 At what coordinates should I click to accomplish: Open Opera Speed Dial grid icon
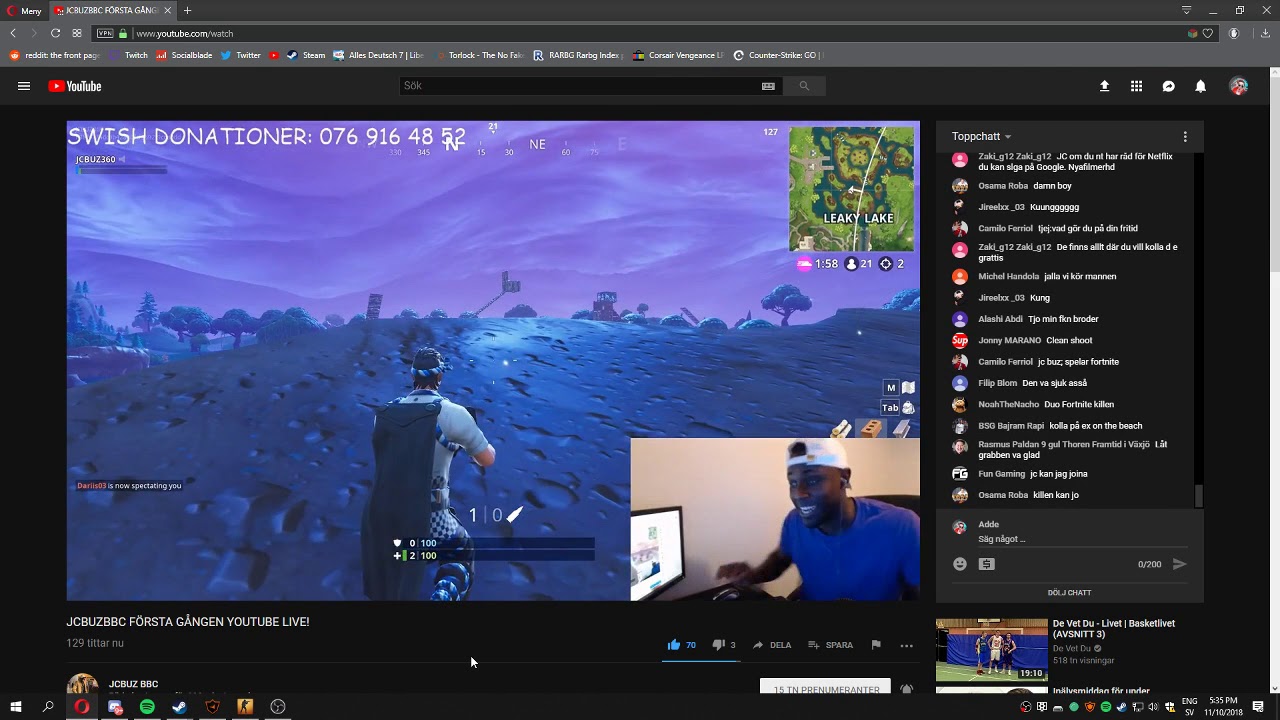click(x=77, y=33)
